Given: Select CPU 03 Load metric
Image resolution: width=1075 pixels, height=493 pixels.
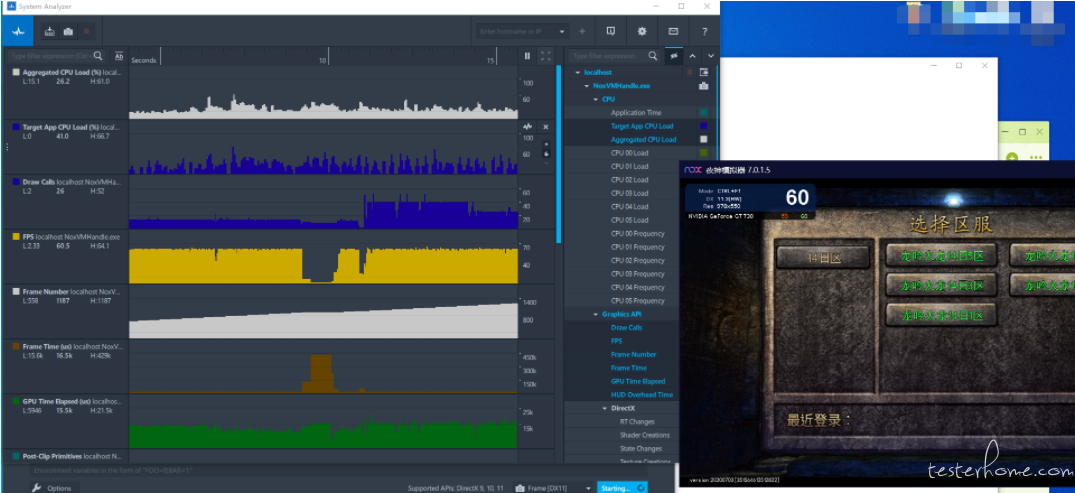Looking at the screenshot, I should pos(629,193).
